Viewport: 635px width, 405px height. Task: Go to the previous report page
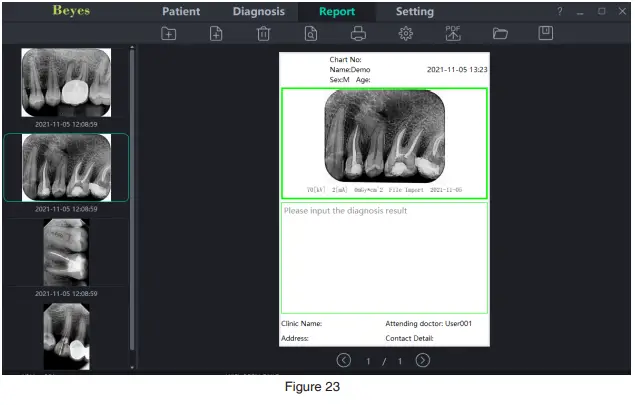(x=344, y=360)
